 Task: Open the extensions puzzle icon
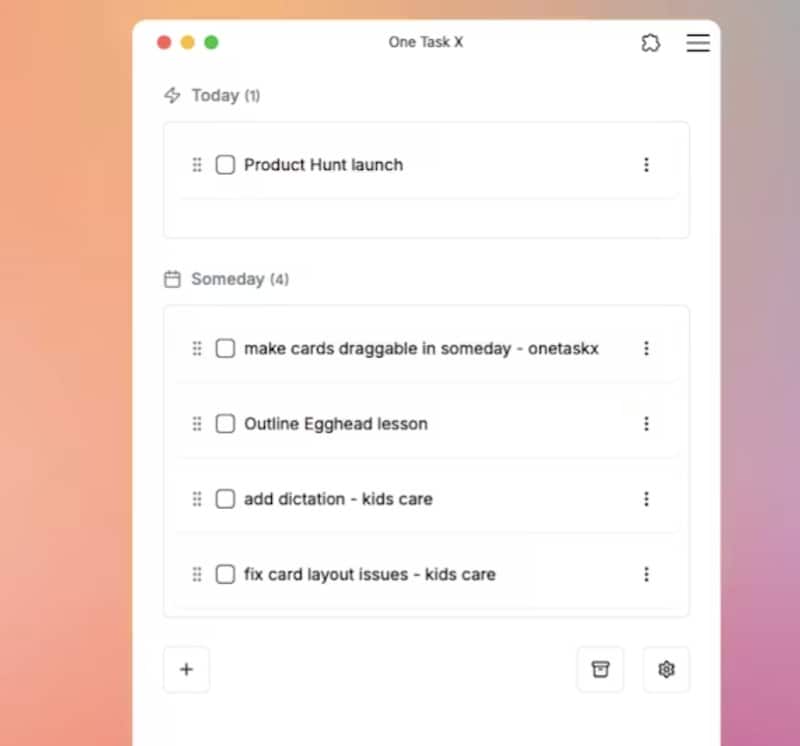tap(651, 43)
